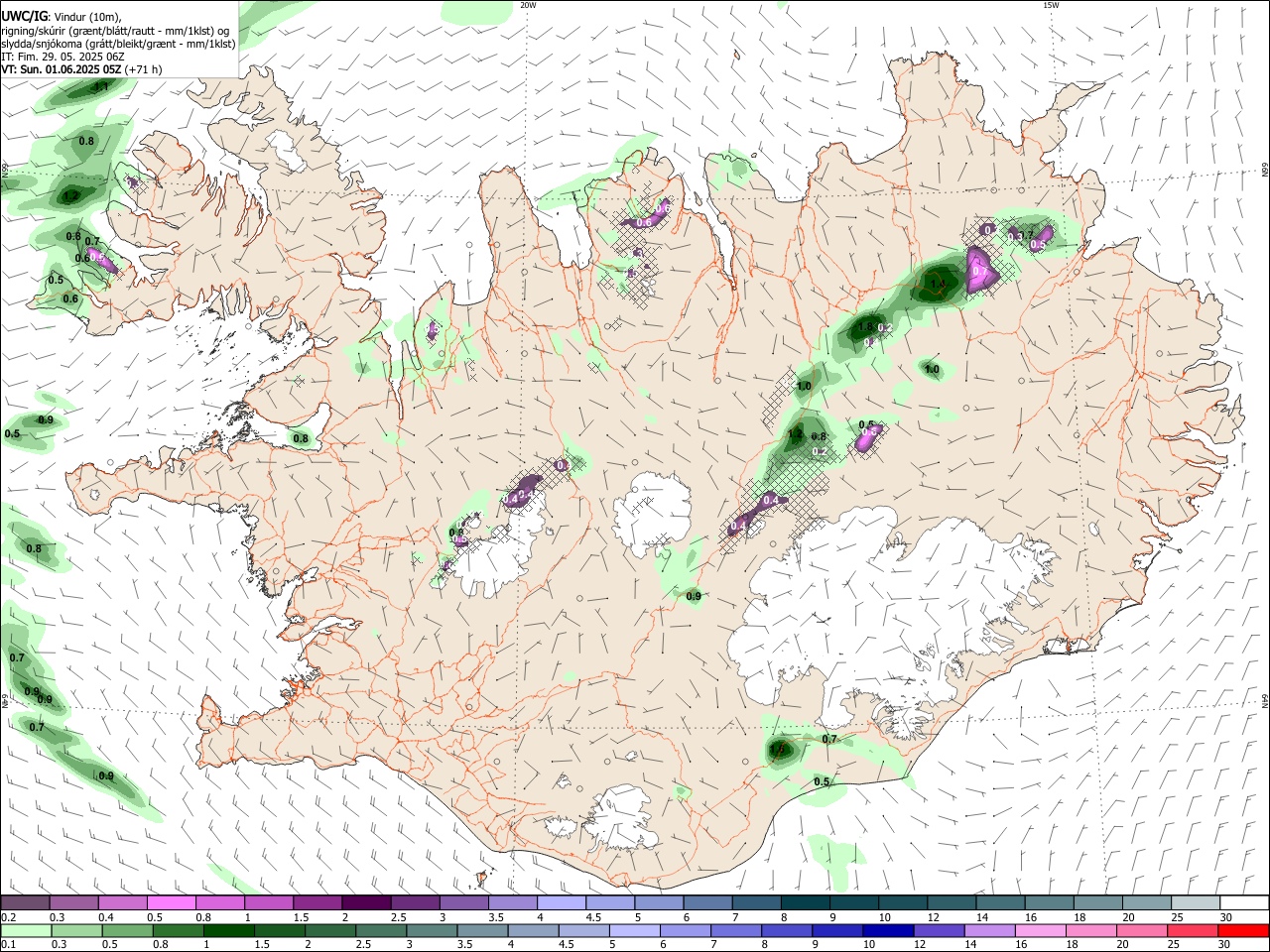The width and height of the screenshot is (1270, 952).
Task: Click the '0.2' legend tick label
Action: tap(8, 917)
